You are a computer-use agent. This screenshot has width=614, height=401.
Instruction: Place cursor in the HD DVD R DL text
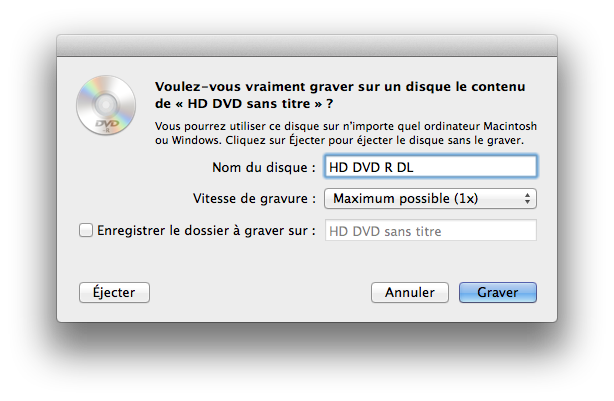[x=371, y=168]
